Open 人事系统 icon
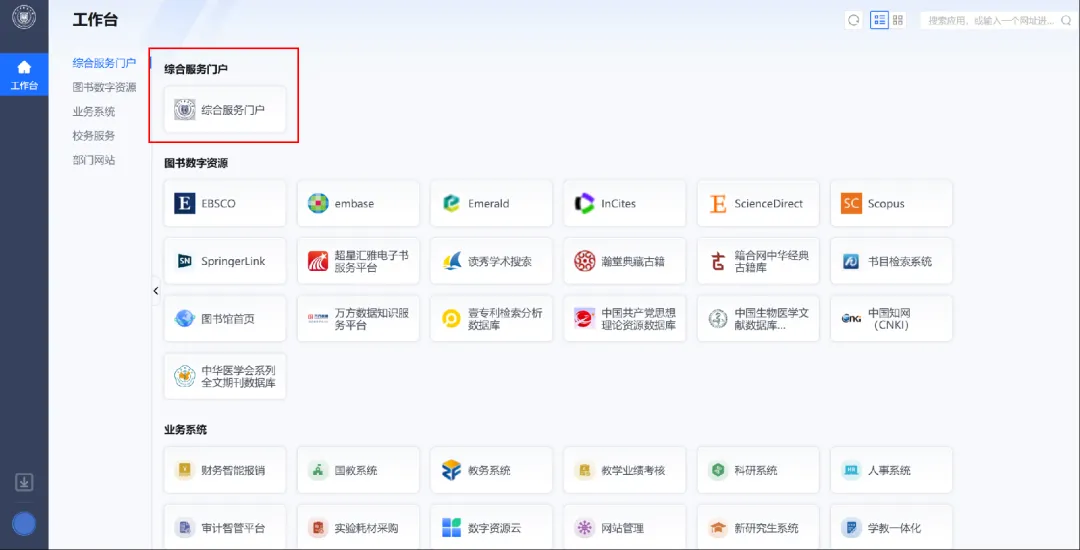Screen dimensions: 1080x550 [x=851, y=471]
